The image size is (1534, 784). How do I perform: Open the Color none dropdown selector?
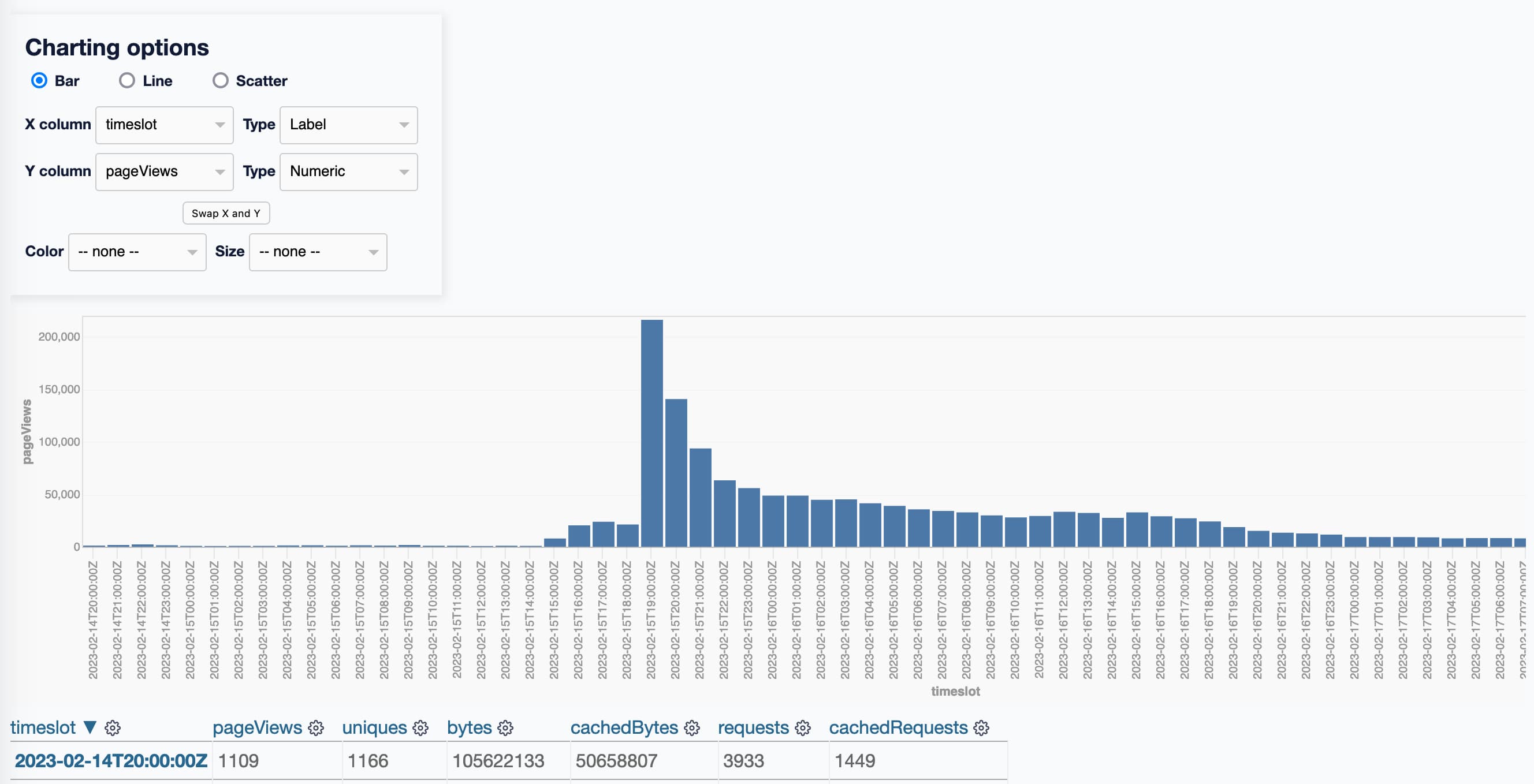(135, 251)
